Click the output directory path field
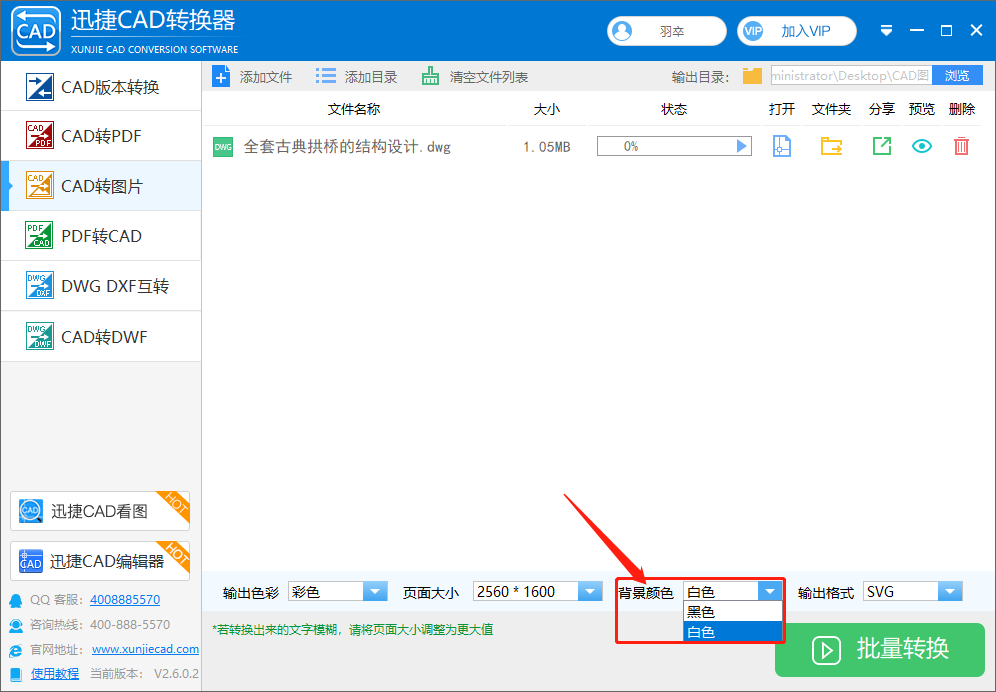This screenshot has width=996, height=692. click(x=851, y=76)
